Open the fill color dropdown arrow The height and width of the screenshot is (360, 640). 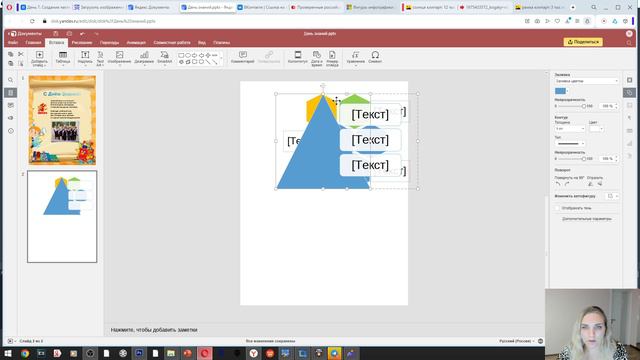567,91
